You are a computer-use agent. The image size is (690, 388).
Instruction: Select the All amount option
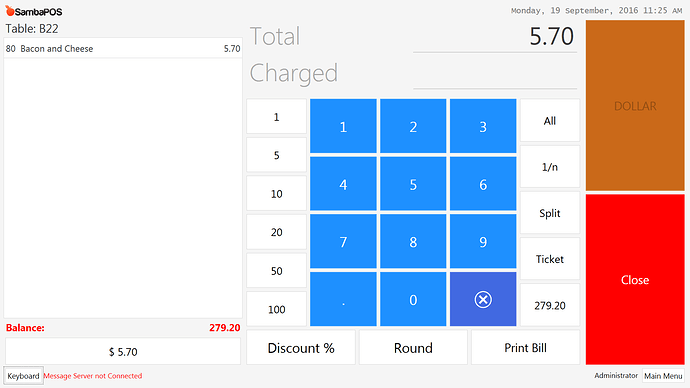(550, 121)
